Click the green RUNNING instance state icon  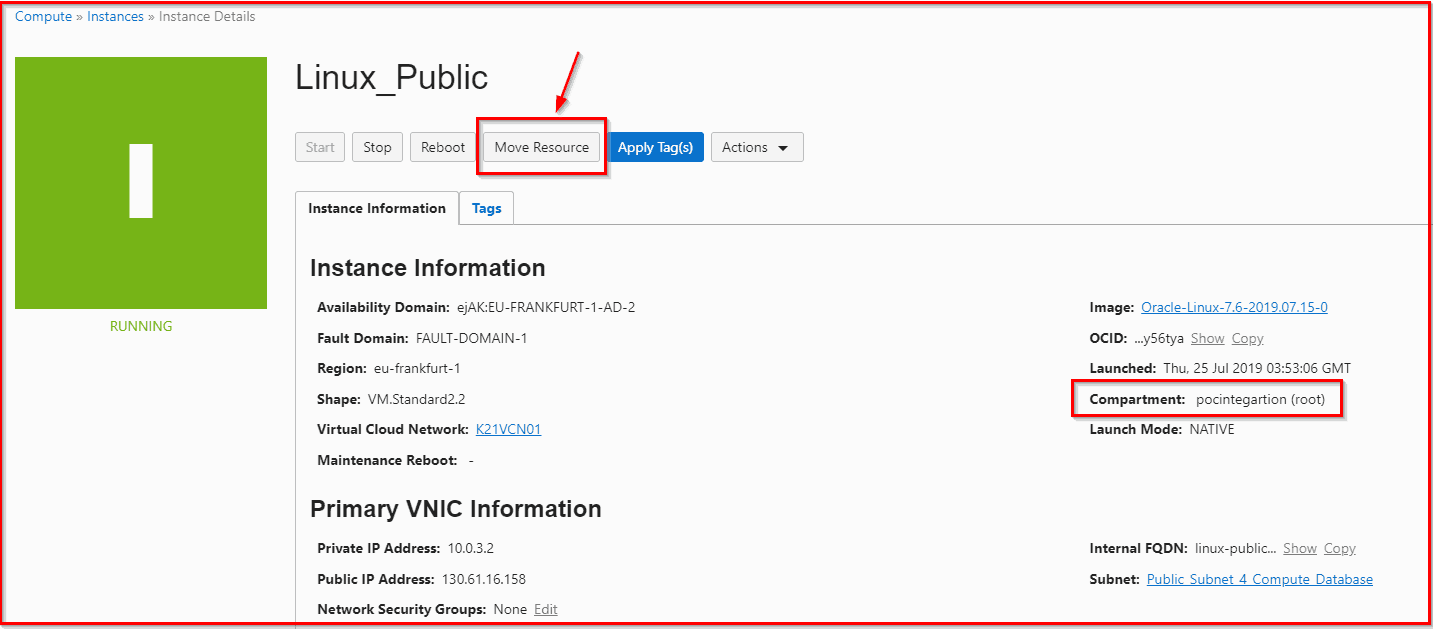point(140,182)
